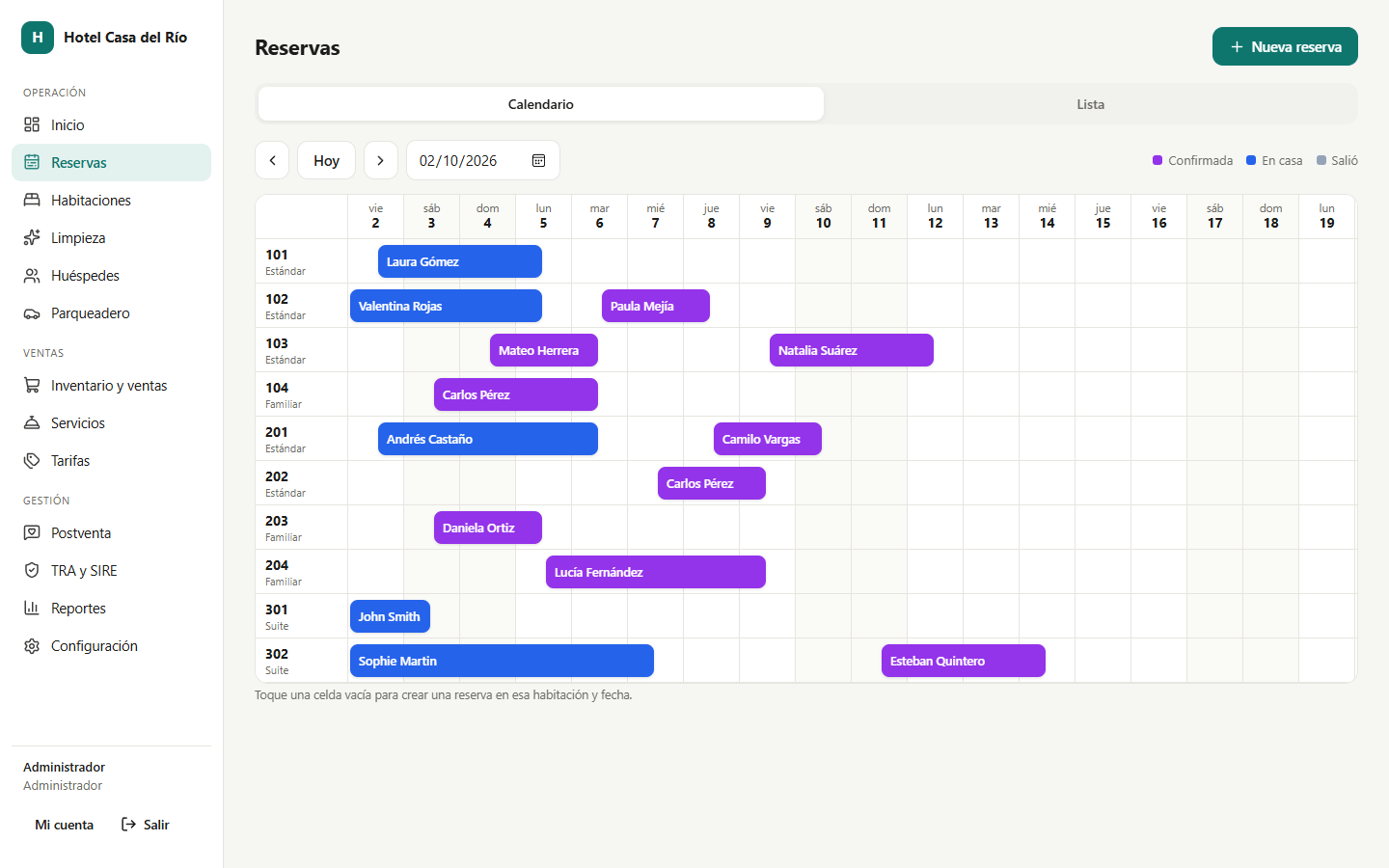The width and height of the screenshot is (1389, 868).
Task: Switch to the Lista tab
Action: [x=1091, y=104]
